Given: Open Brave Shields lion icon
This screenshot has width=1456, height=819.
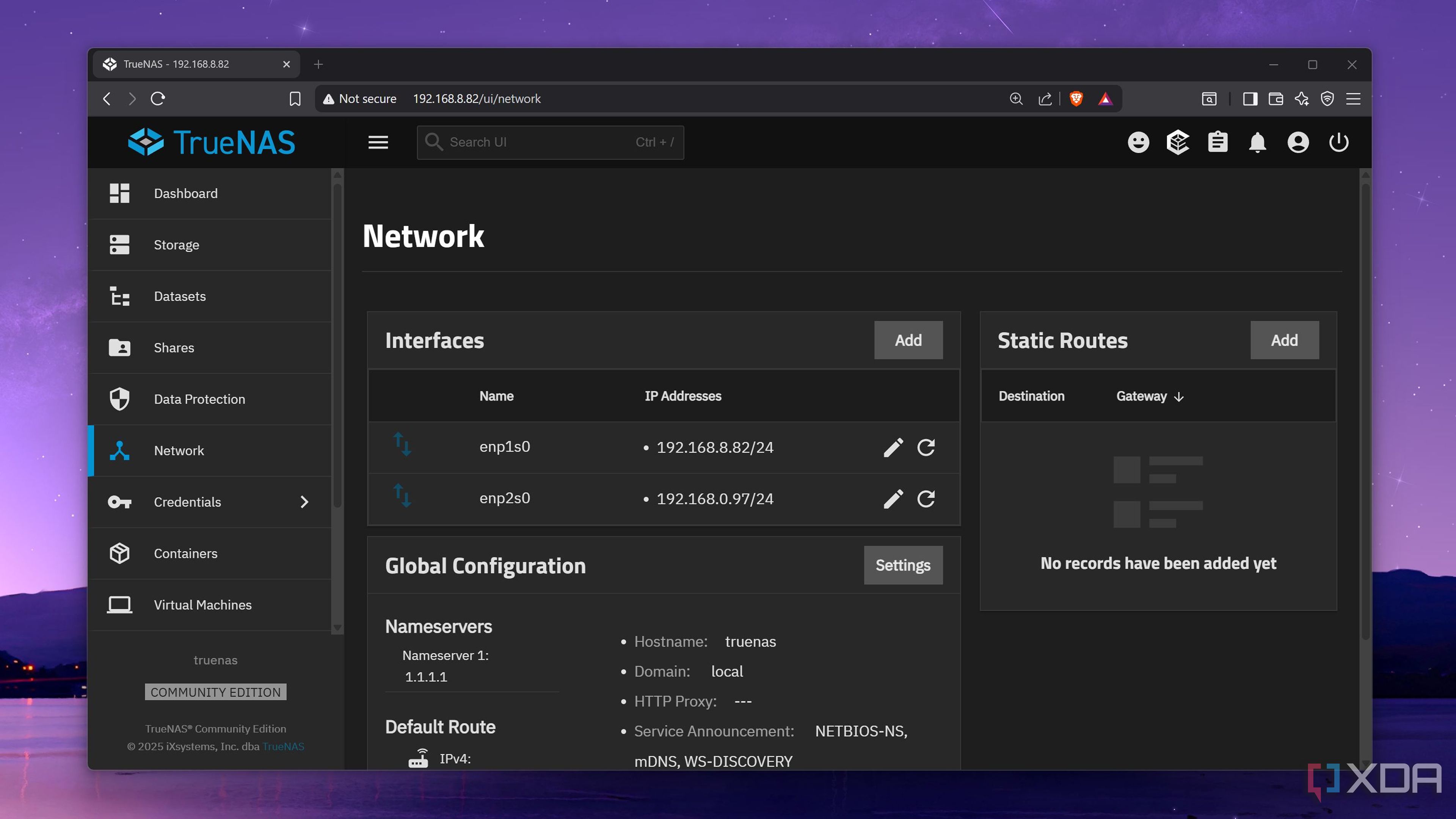Looking at the screenshot, I should 1076,99.
